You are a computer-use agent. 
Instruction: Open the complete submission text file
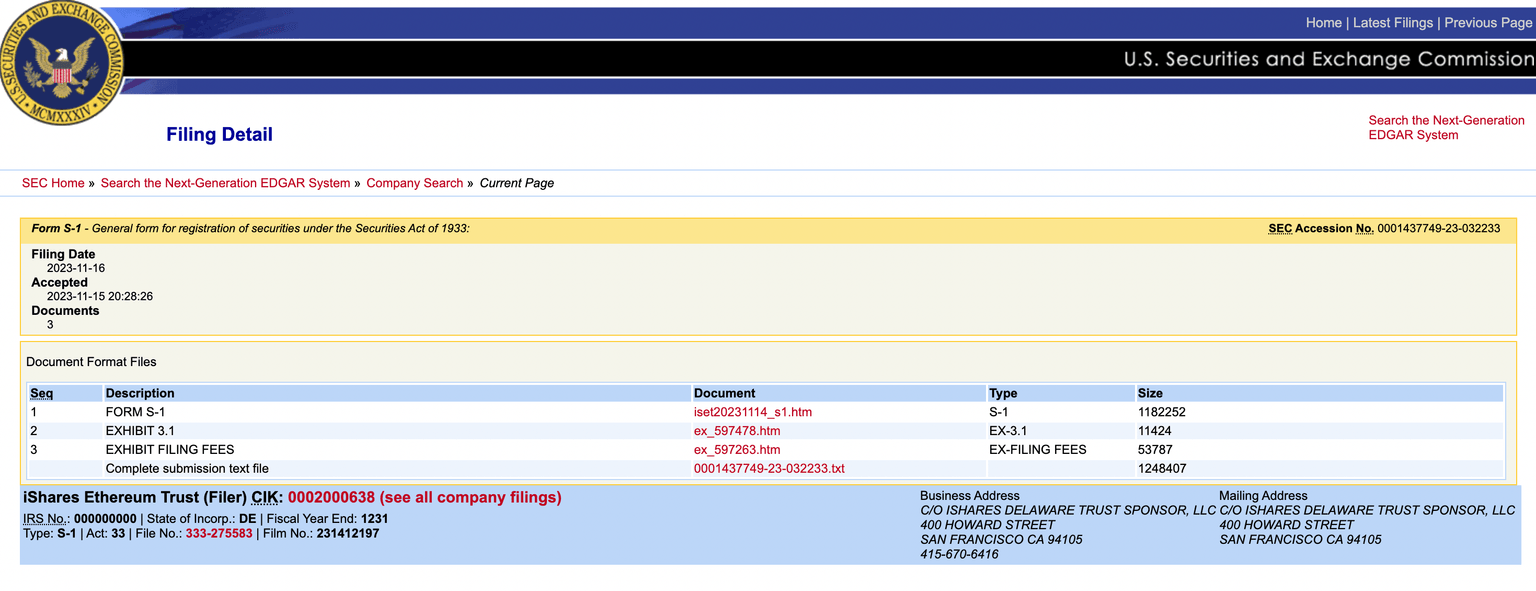point(769,468)
